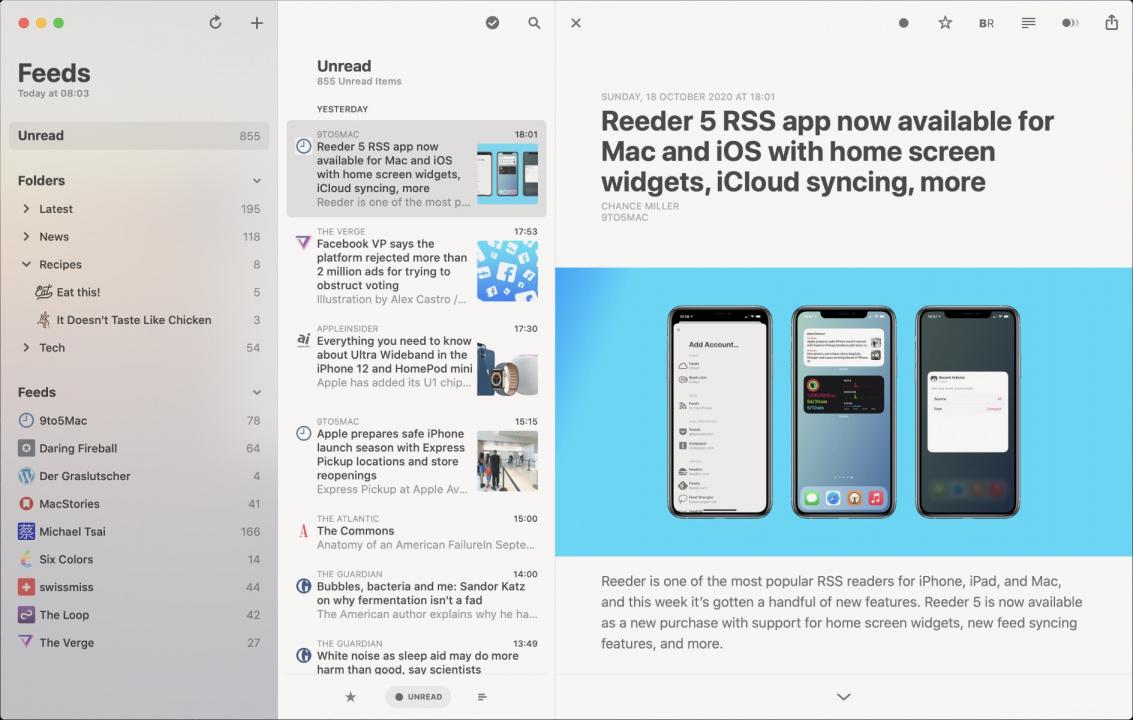
Task: Jump to the next article with the down chevron
Action: [843, 697]
